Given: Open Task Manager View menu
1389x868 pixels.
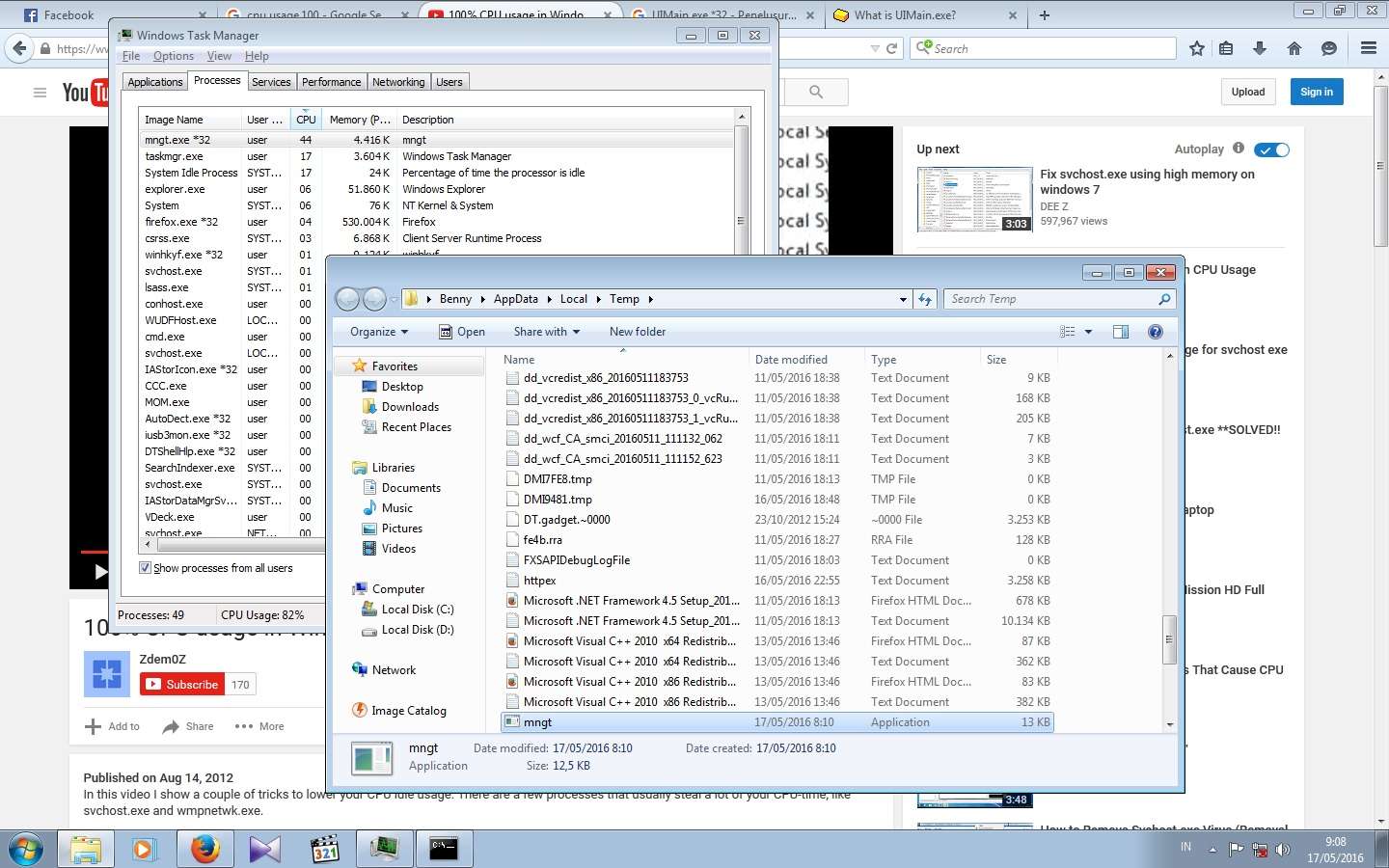Looking at the screenshot, I should point(219,56).
